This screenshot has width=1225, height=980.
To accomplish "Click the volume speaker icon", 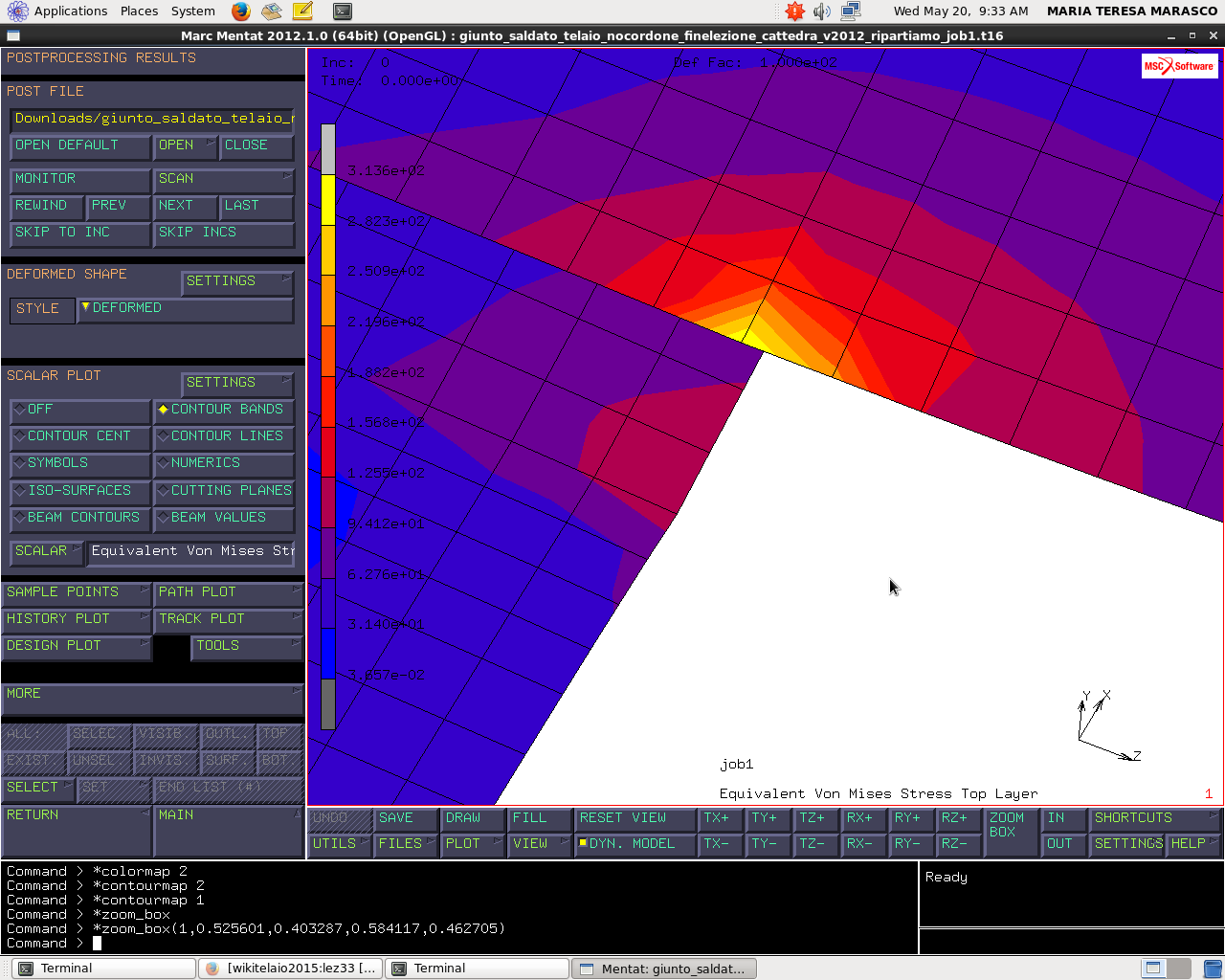I will (x=822, y=11).
